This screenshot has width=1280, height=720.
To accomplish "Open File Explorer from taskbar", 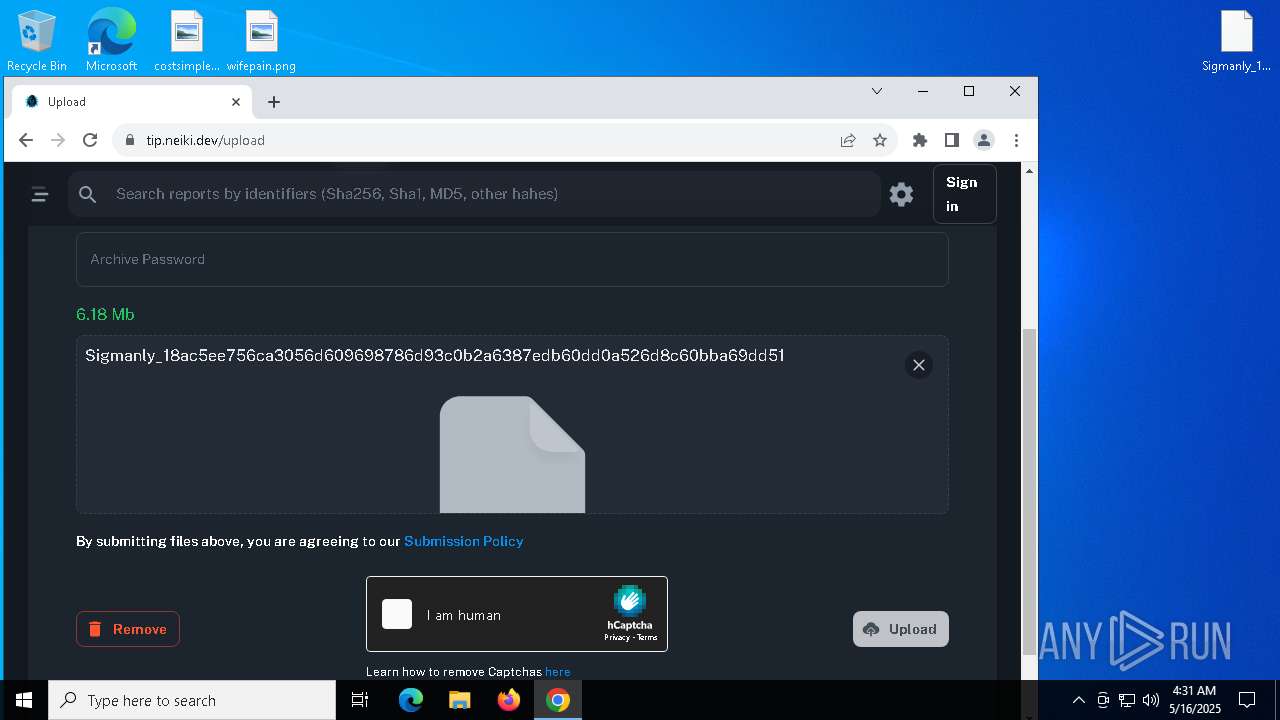I will (459, 700).
